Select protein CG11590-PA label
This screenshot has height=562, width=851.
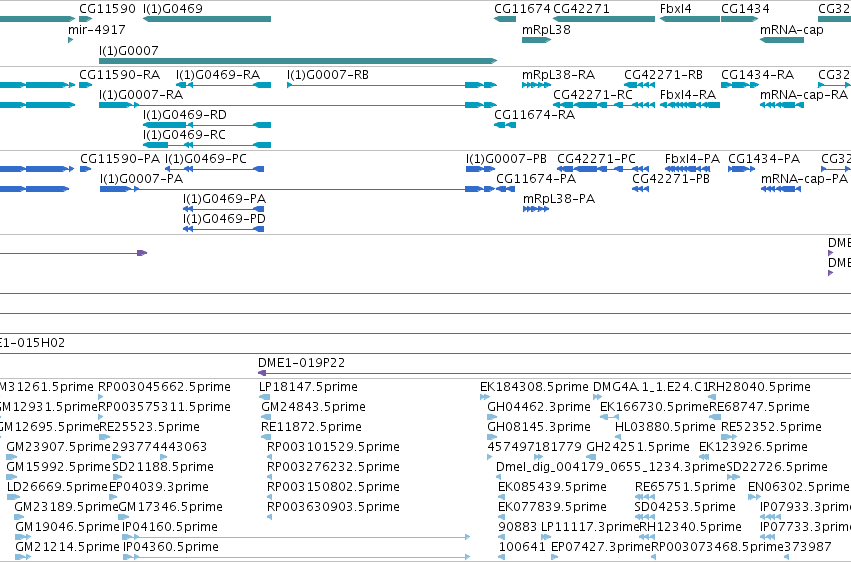coord(120,158)
